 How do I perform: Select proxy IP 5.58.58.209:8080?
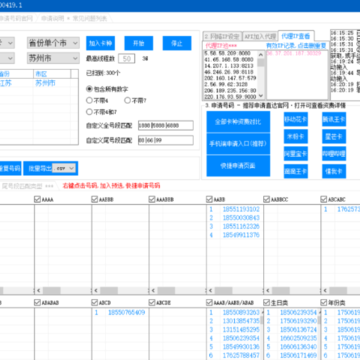coord(228,53)
